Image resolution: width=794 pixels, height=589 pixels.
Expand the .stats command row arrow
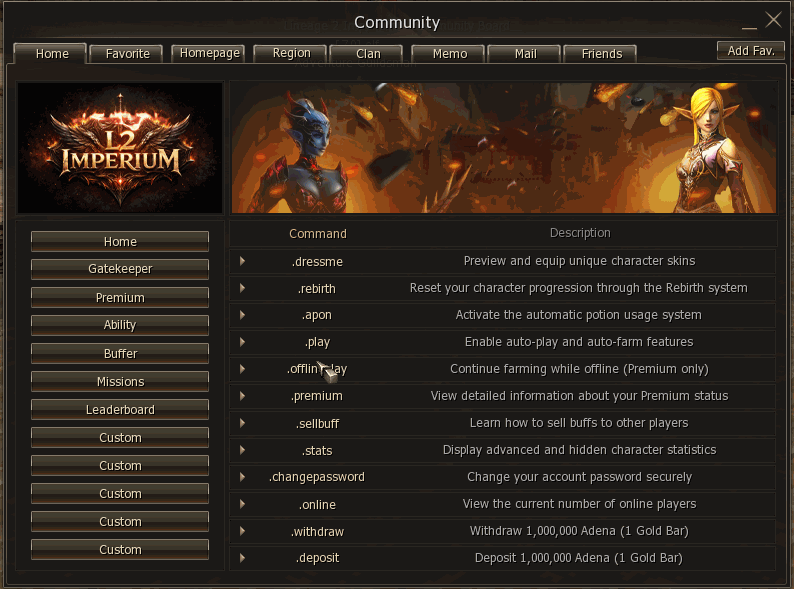243,450
